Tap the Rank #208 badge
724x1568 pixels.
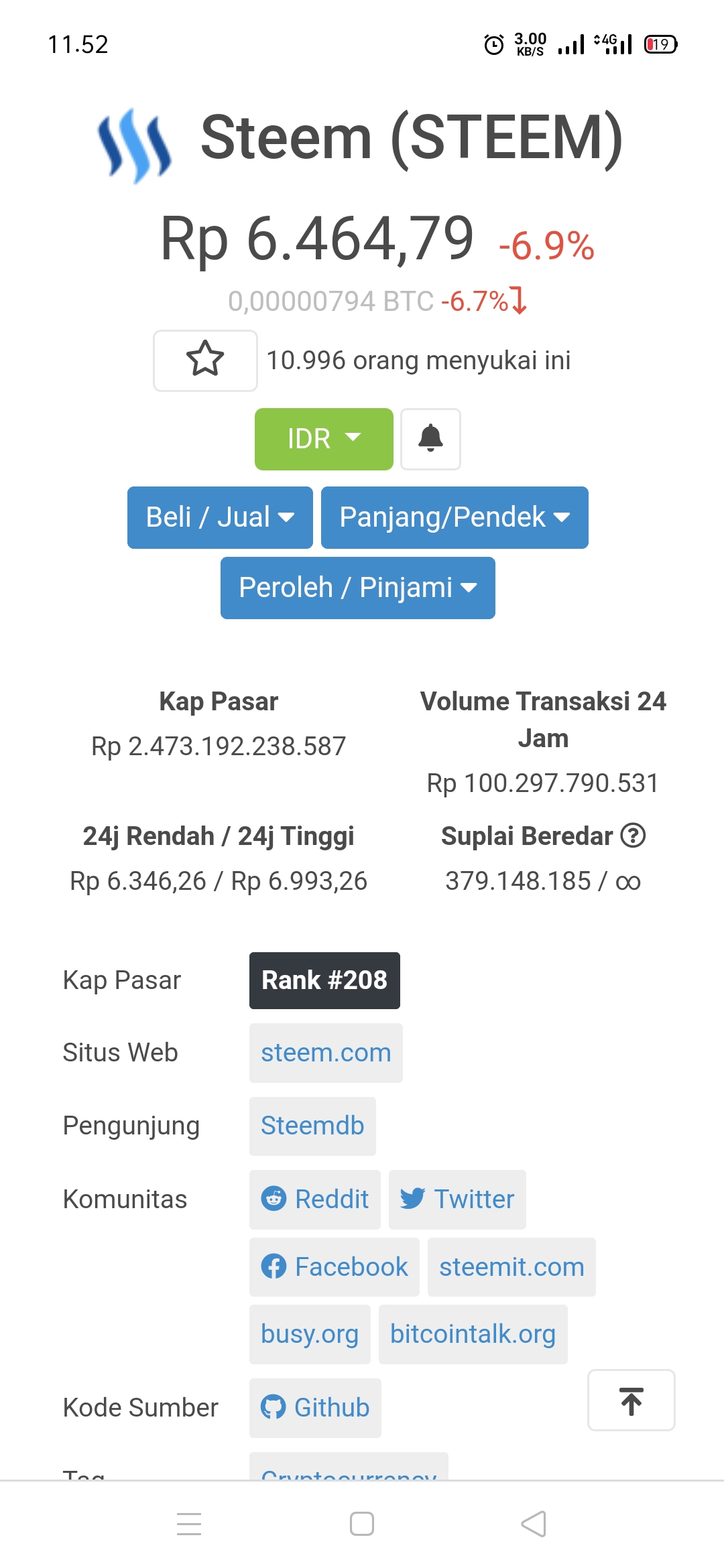324,980
